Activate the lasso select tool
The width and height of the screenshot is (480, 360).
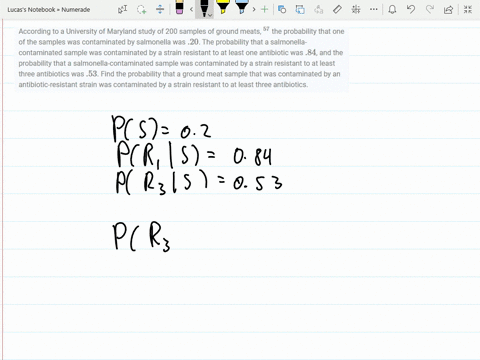(142, 9)
